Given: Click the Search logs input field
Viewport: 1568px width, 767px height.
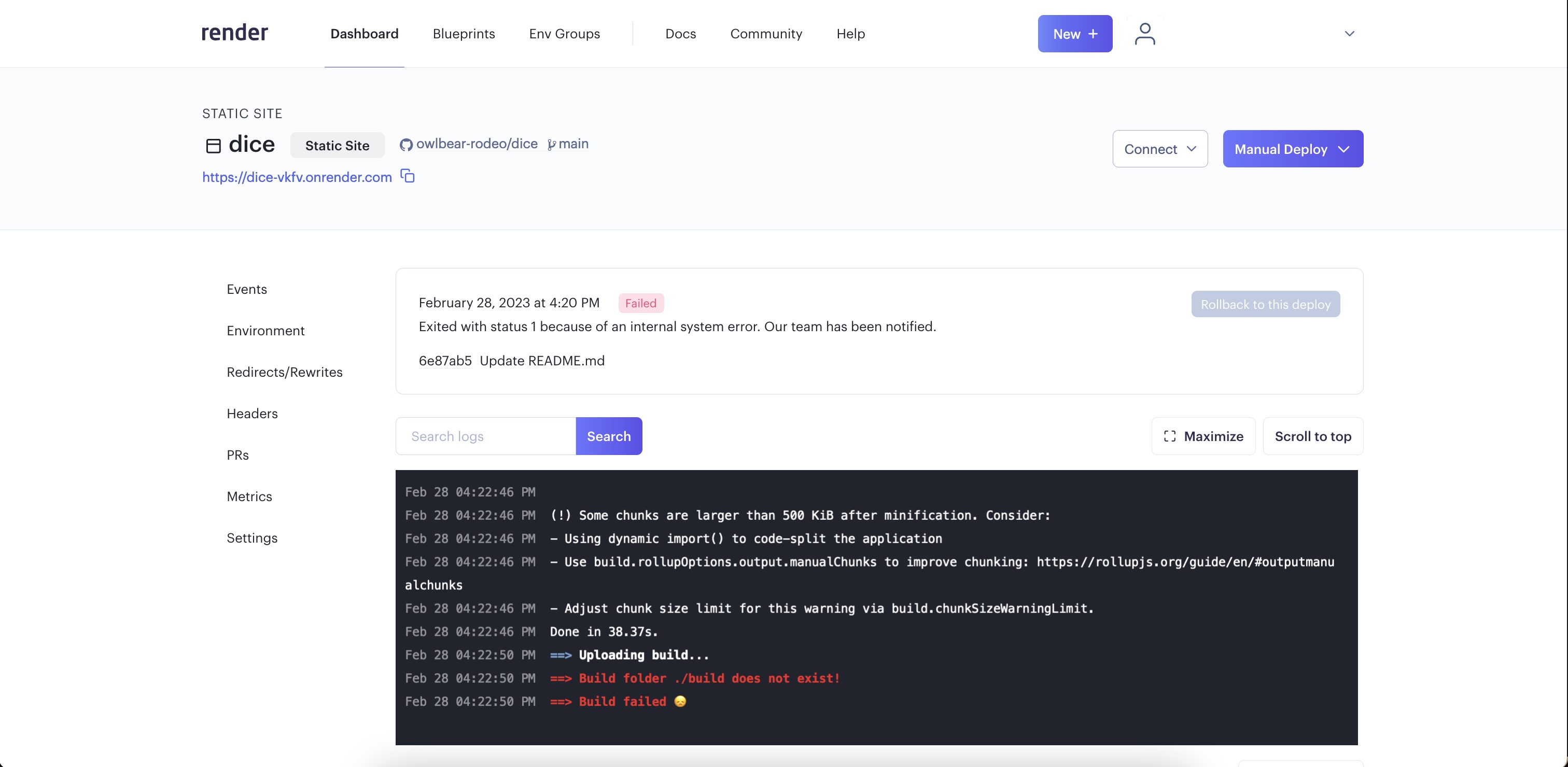Looking at the screenshot, I should tap(486, 436).
